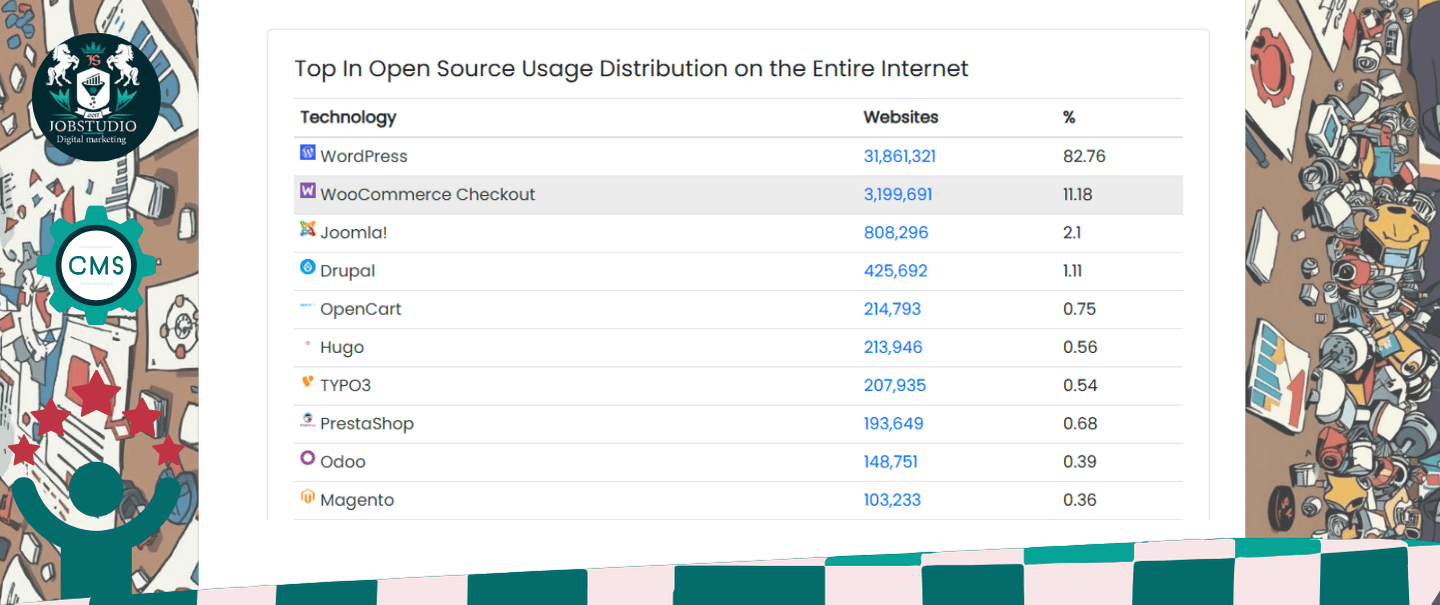
Task: Click the WooCommerce Checkout row icon
Action: tap(308, 191)
